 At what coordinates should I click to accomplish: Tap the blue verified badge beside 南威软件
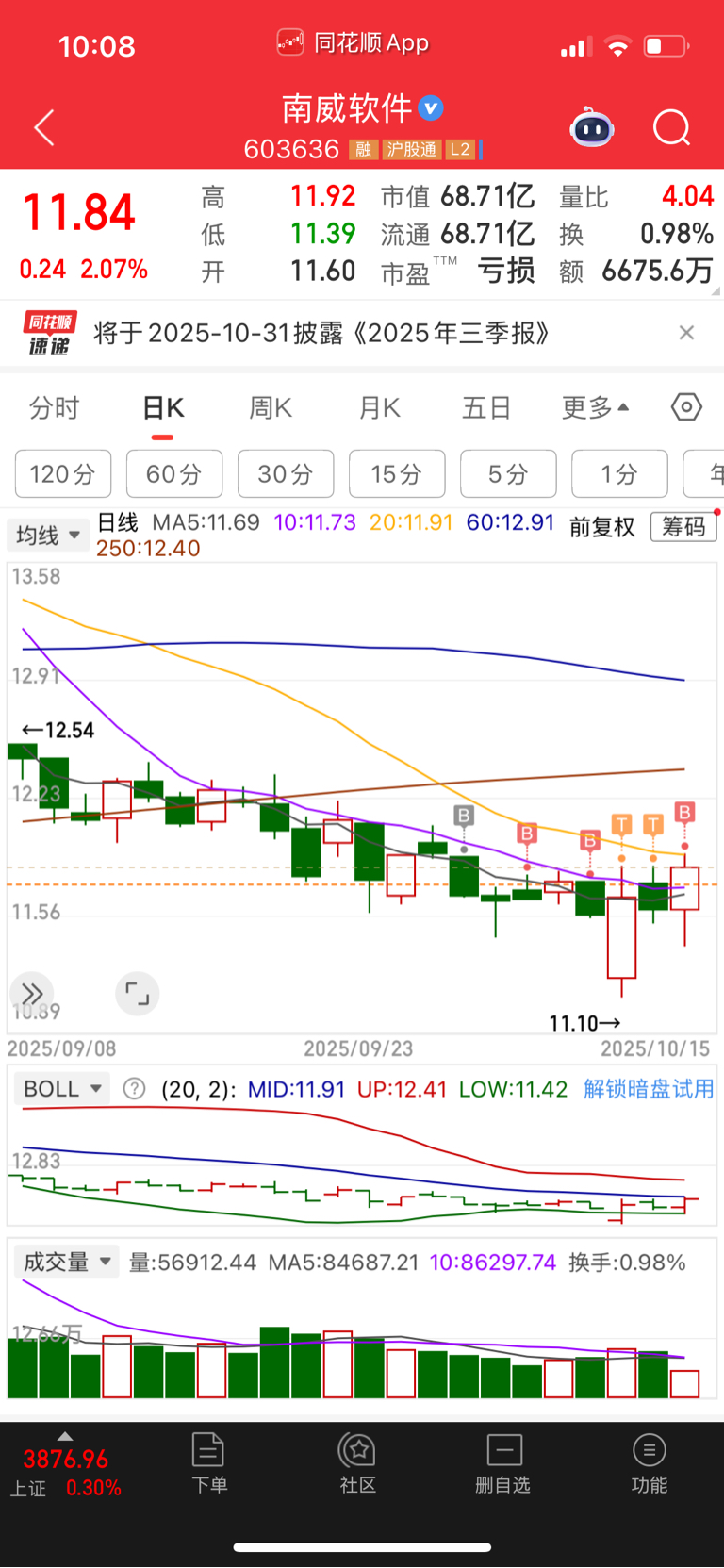[x=431, y=108]
